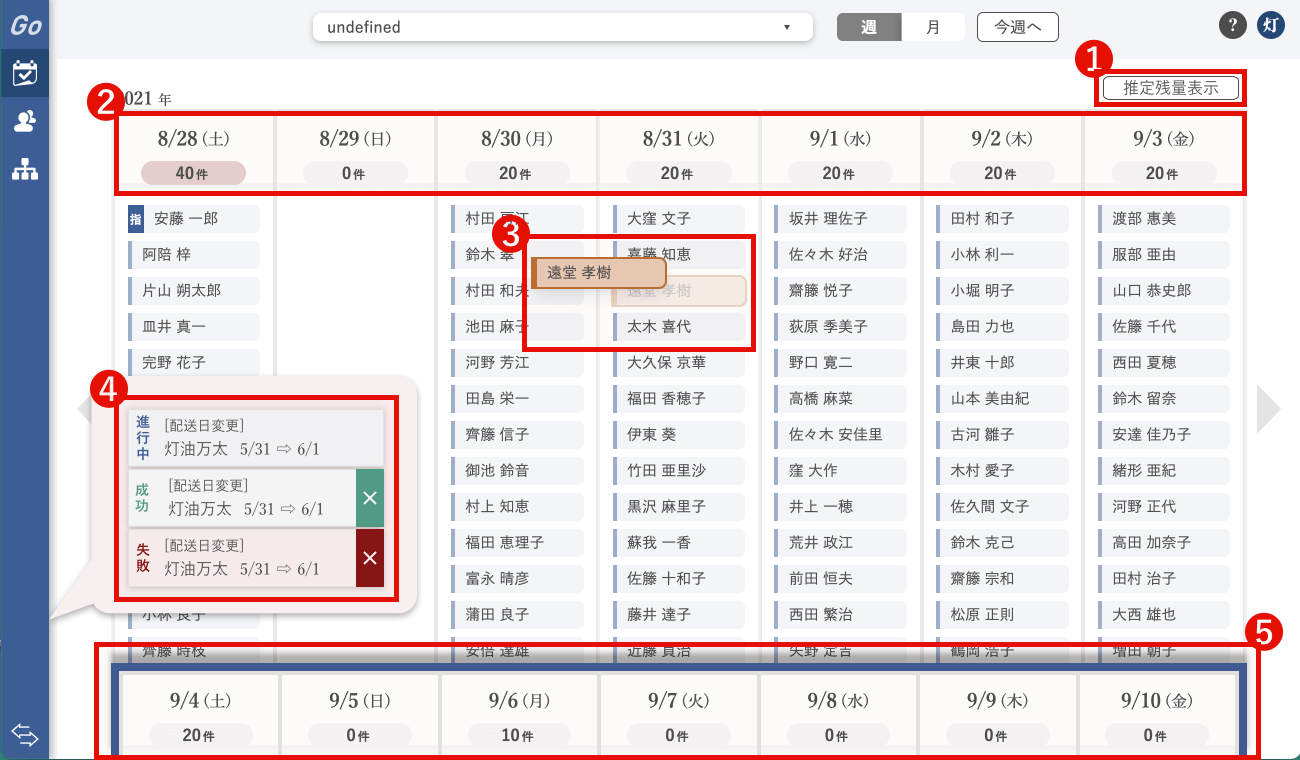
Task: Open the calendar schedule sidebar icon
Action: click(25, 72)
